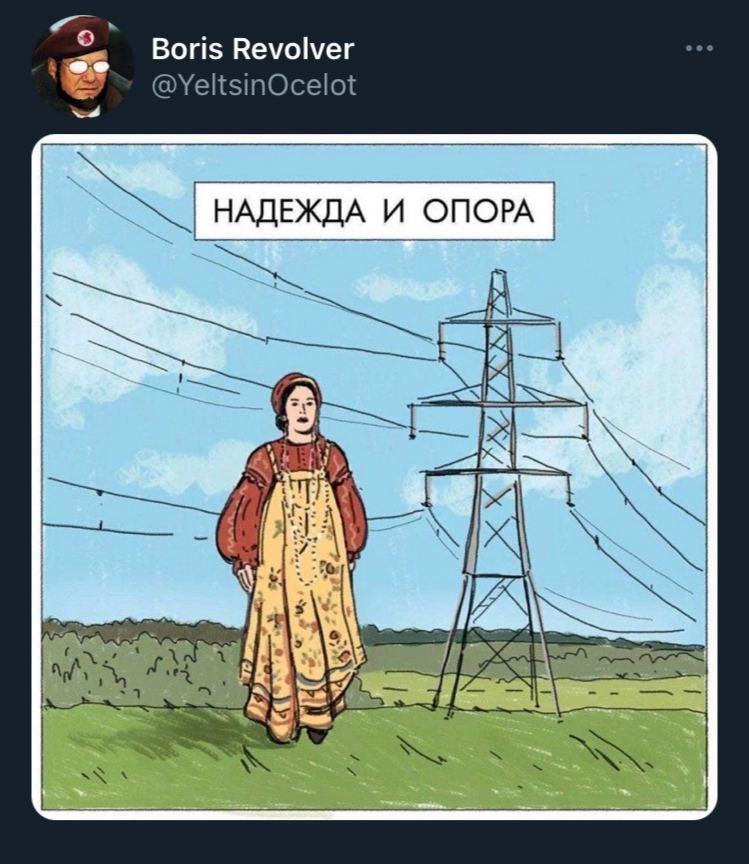Open the attached cartoon image
Screen dimensions: 749x864
click(374, 477)
